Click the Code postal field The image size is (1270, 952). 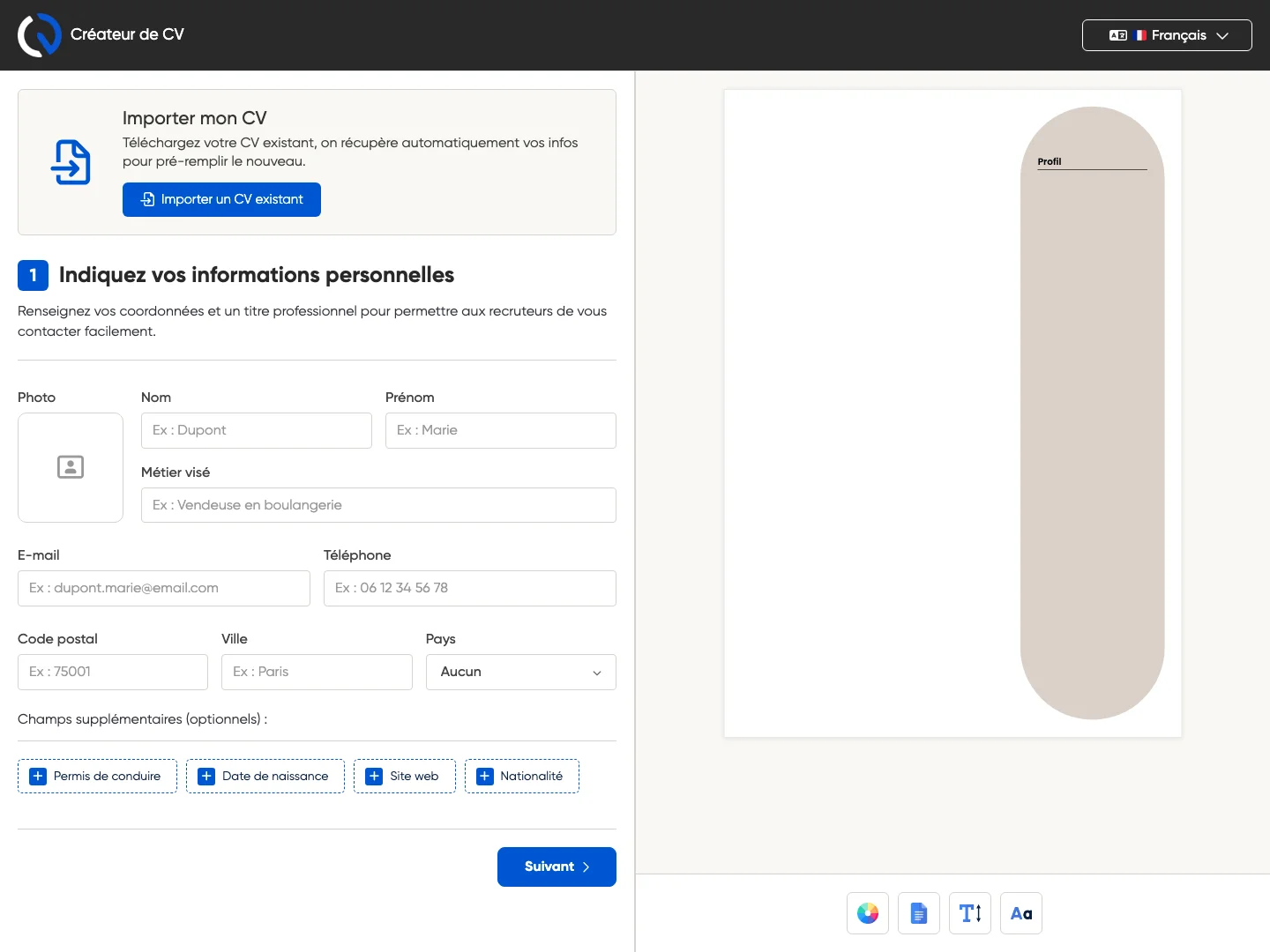(x=113, y=672)
